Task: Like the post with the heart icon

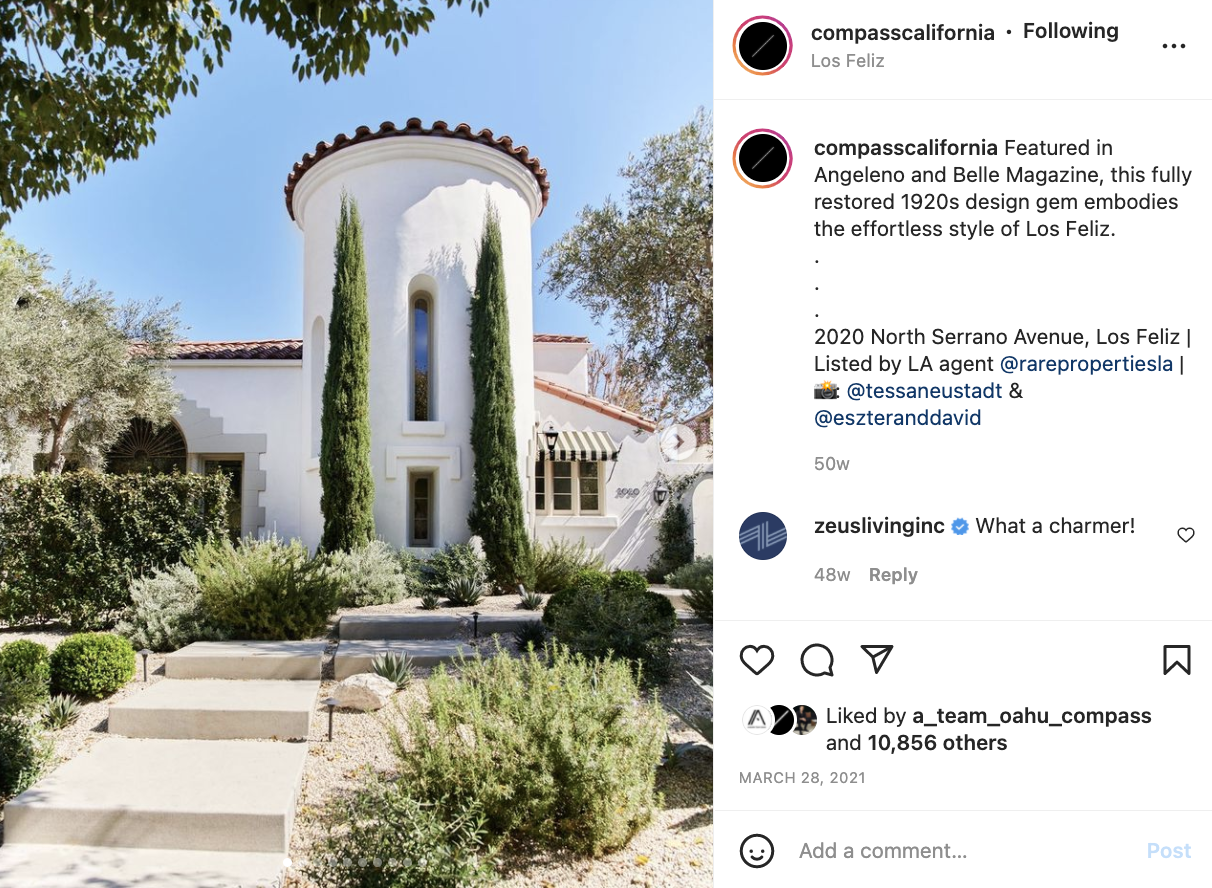Action: click(757, 660)
